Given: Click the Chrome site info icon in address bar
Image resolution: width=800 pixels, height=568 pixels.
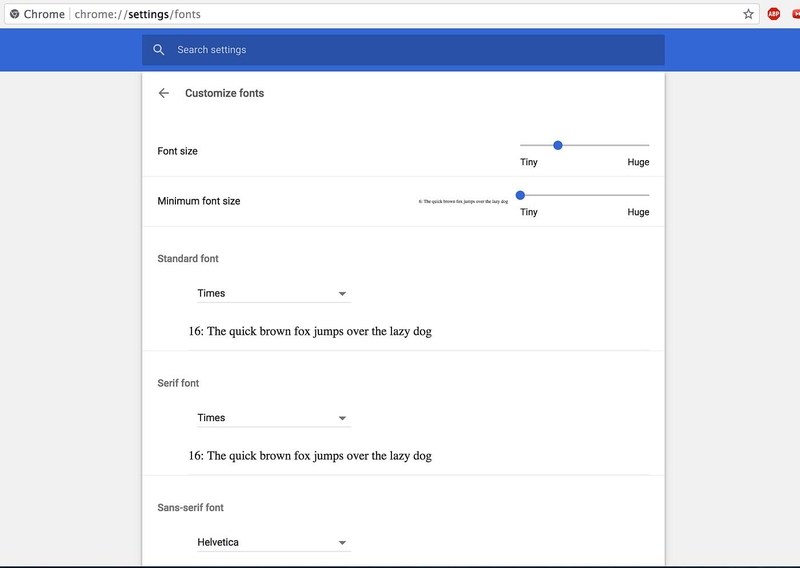Looking at the screenshot, I should [14, 14].
